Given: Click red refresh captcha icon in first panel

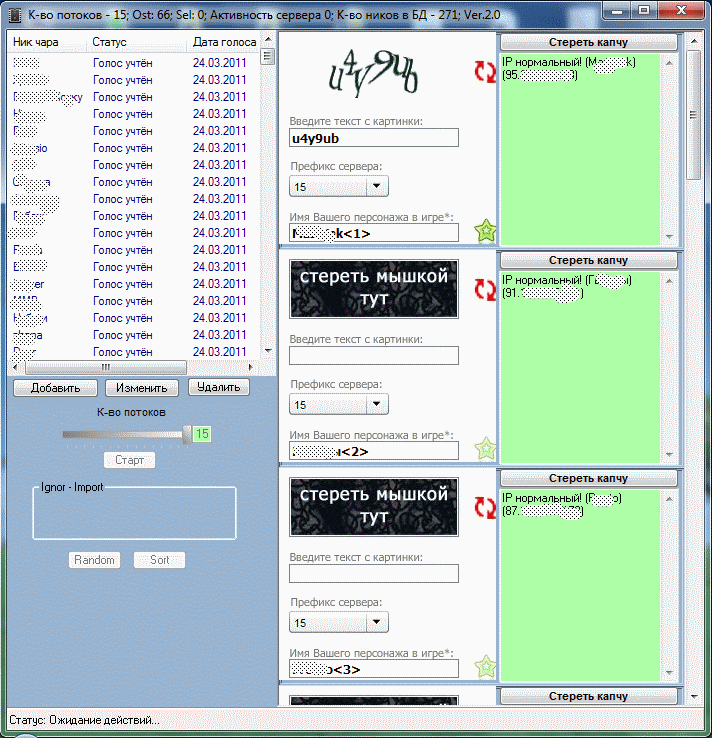Looking at the screenshot, I should click(x=485, y=71).
